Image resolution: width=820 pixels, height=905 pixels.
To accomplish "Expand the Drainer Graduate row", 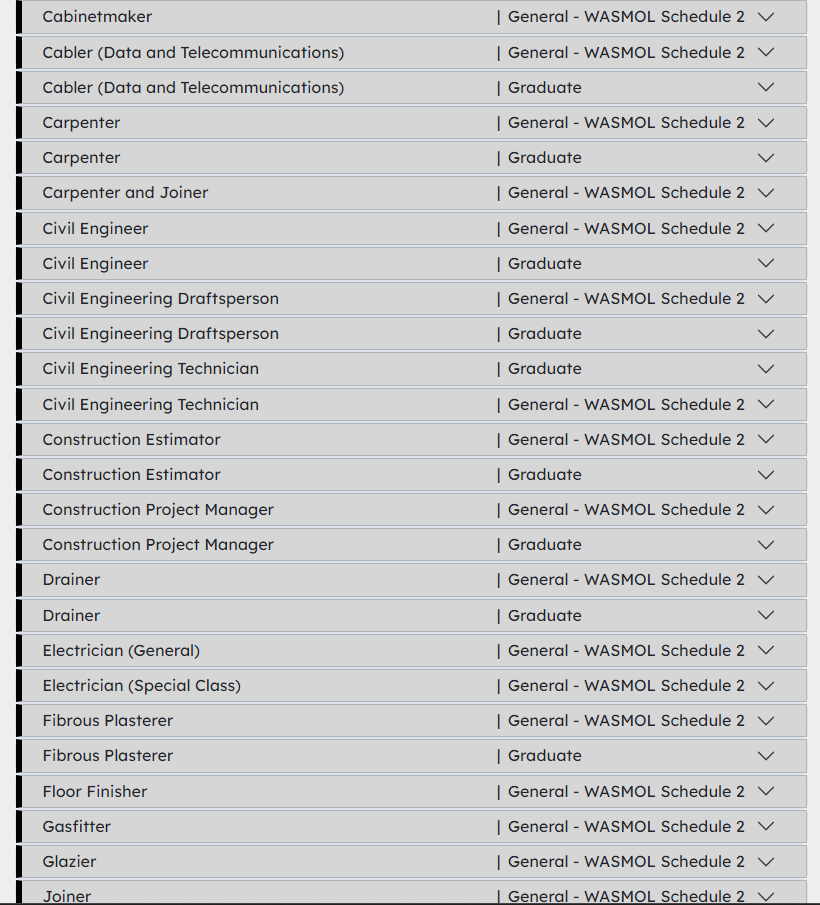I will [x=766, y=616].
